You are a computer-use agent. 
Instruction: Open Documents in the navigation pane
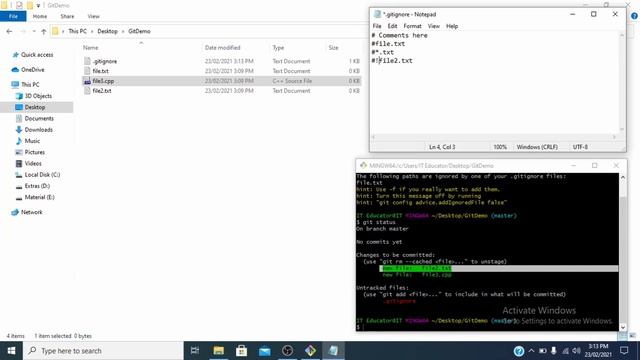39,118
